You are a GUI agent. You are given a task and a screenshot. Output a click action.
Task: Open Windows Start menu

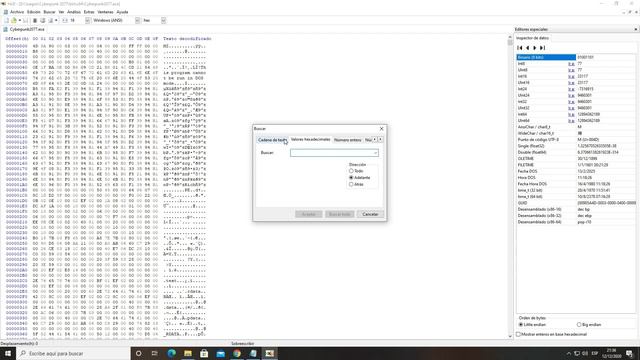tap(8, 353)
